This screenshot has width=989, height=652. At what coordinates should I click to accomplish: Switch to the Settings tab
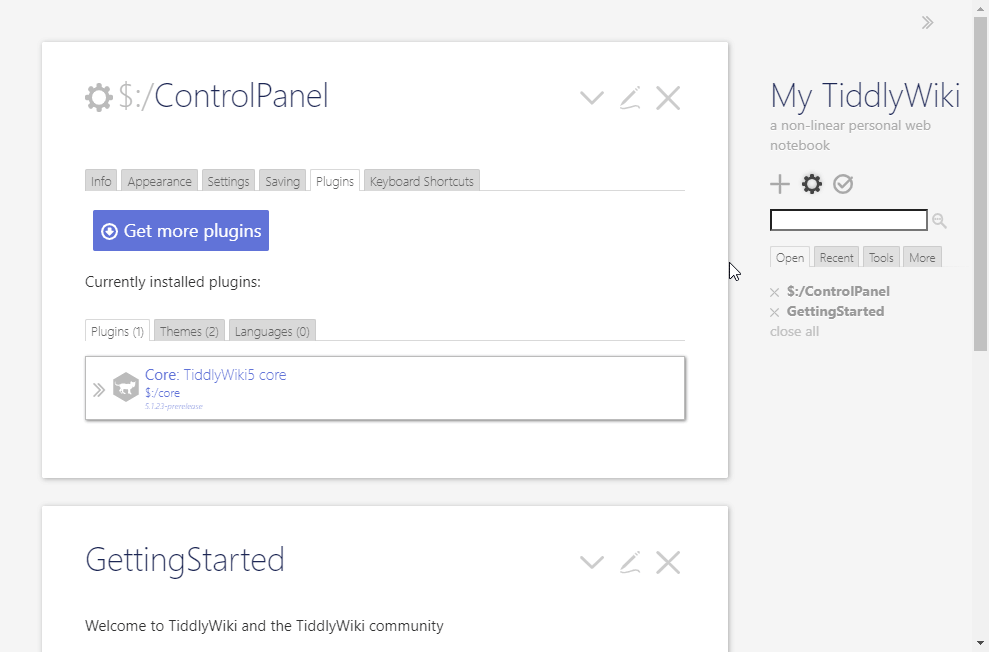tap(228, 181)
